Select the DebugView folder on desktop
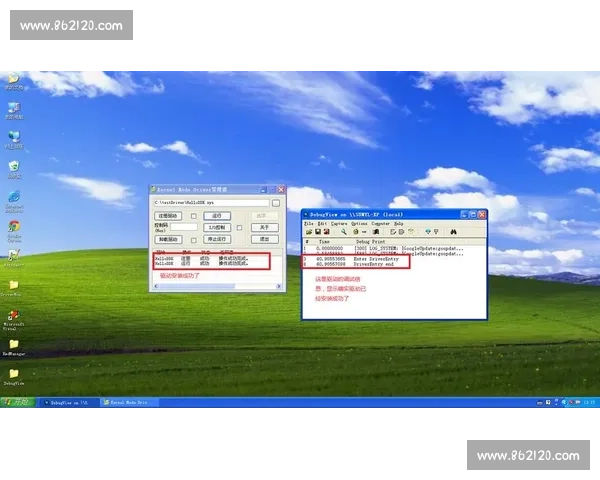The image size is (600, 480). pyautogui.click(x=14, y=377)
